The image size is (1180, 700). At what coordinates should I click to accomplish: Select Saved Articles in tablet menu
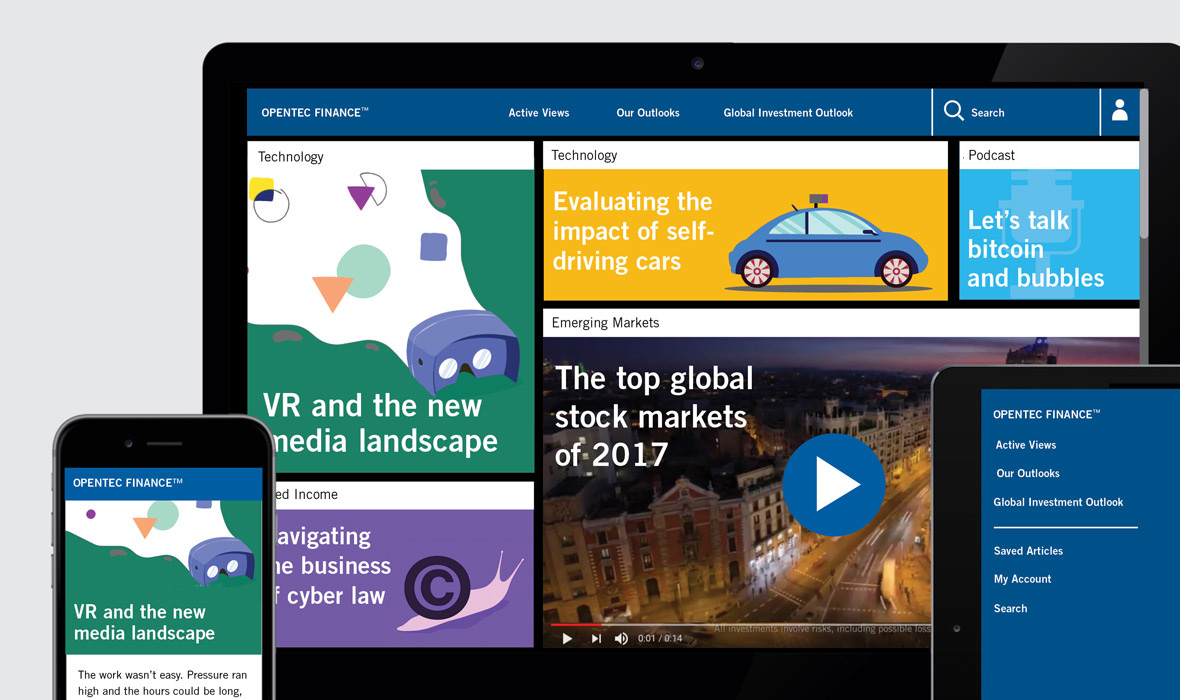[x=1028, y=551]
